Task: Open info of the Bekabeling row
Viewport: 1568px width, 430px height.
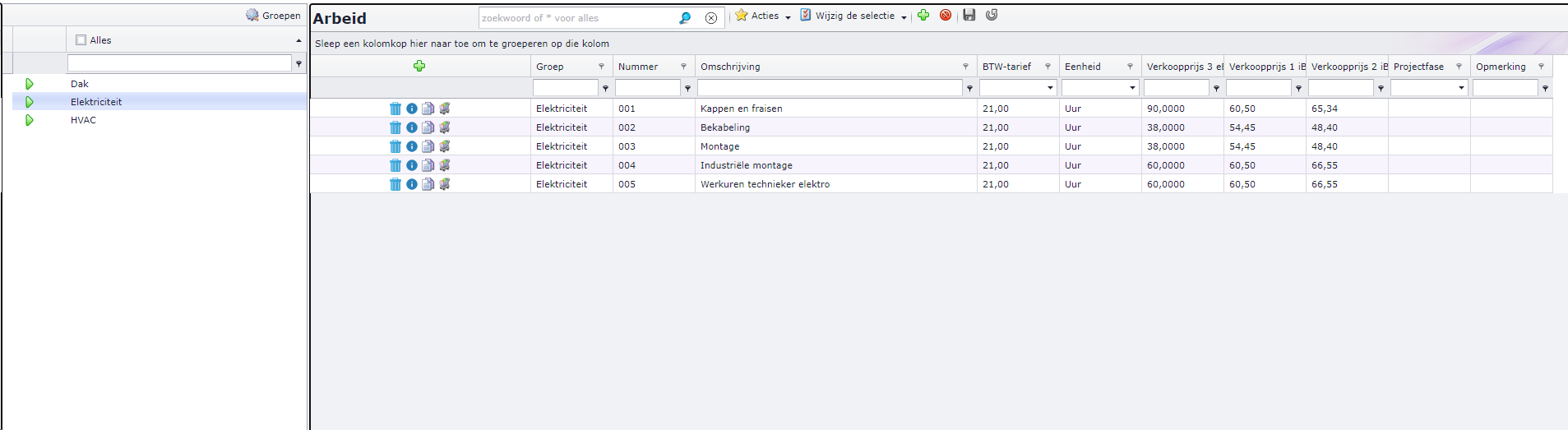Action: pyautogui.click(x=412, y=127)
